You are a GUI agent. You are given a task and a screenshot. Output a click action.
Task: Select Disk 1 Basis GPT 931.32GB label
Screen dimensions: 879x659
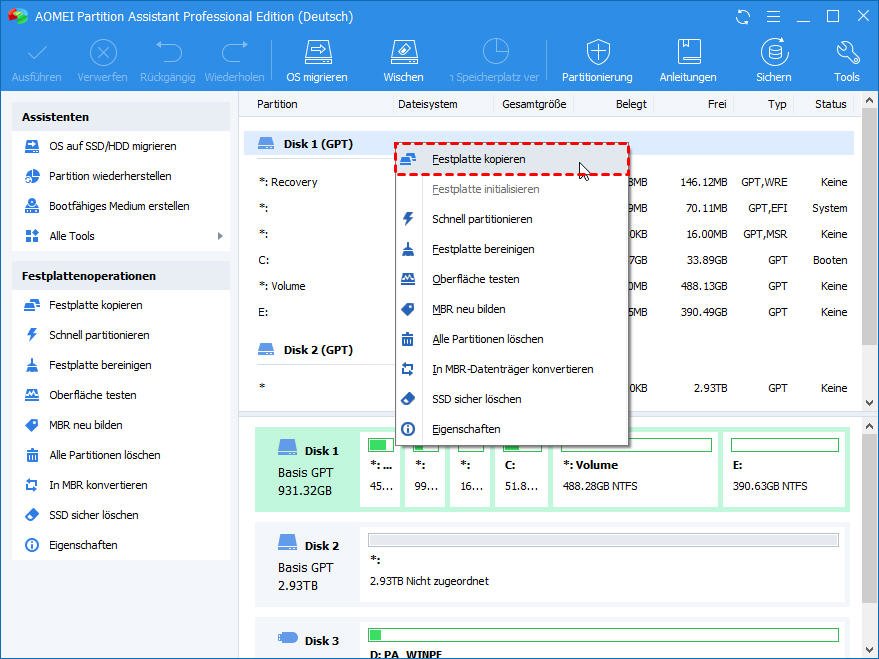(308, 470)
